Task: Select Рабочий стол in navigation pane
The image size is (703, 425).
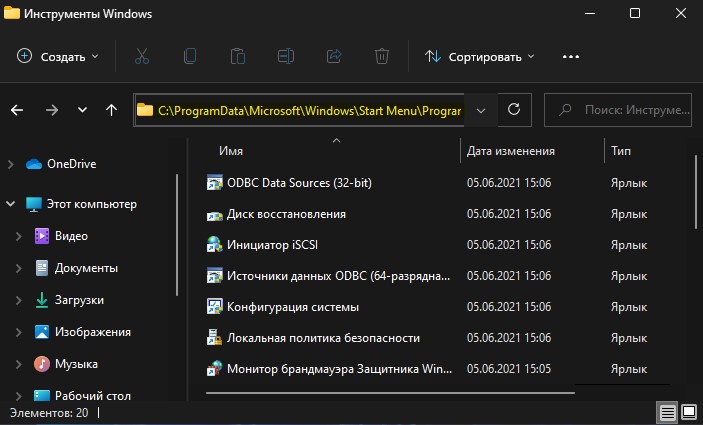Action: (93, 396)
